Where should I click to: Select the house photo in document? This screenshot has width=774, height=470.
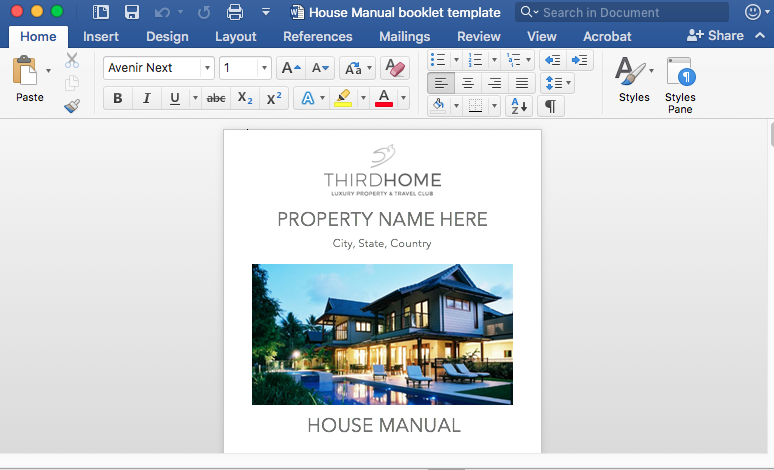(x=382, y=334)
